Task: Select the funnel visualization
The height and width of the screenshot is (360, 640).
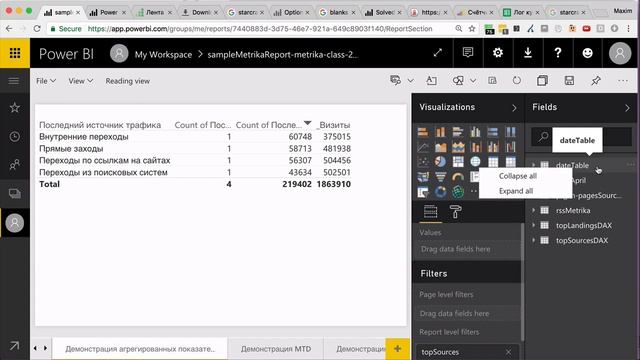Action: pos(440,177)
